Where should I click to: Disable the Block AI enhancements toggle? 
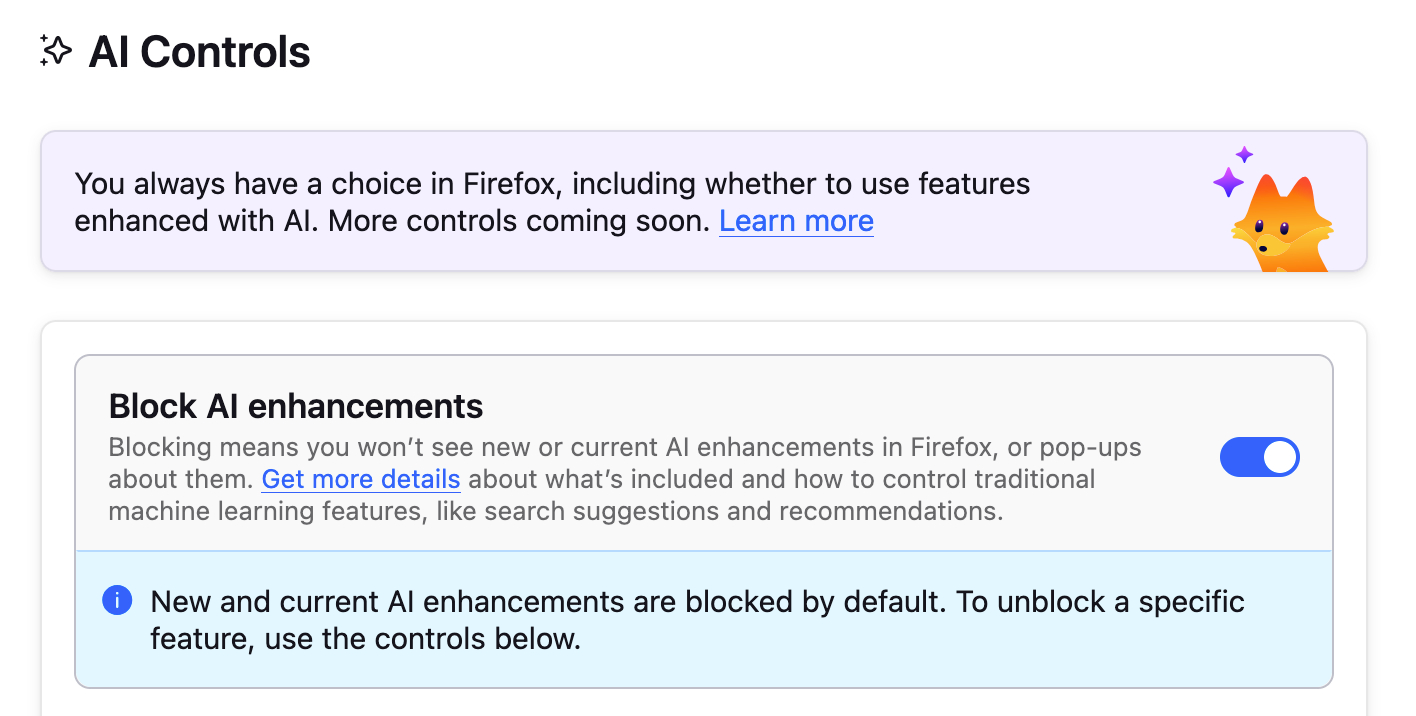[x=1259, y=457]
